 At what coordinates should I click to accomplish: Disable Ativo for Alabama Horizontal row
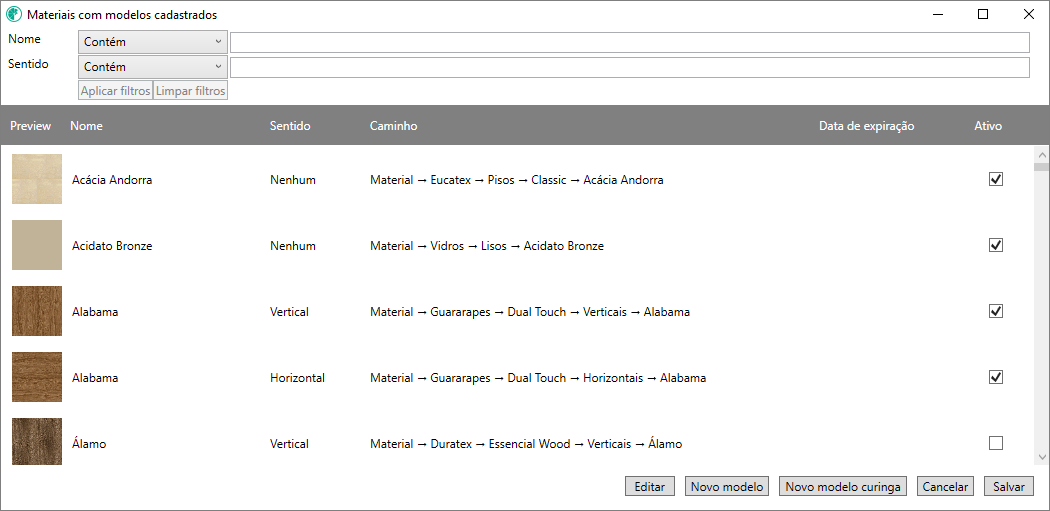995,377
